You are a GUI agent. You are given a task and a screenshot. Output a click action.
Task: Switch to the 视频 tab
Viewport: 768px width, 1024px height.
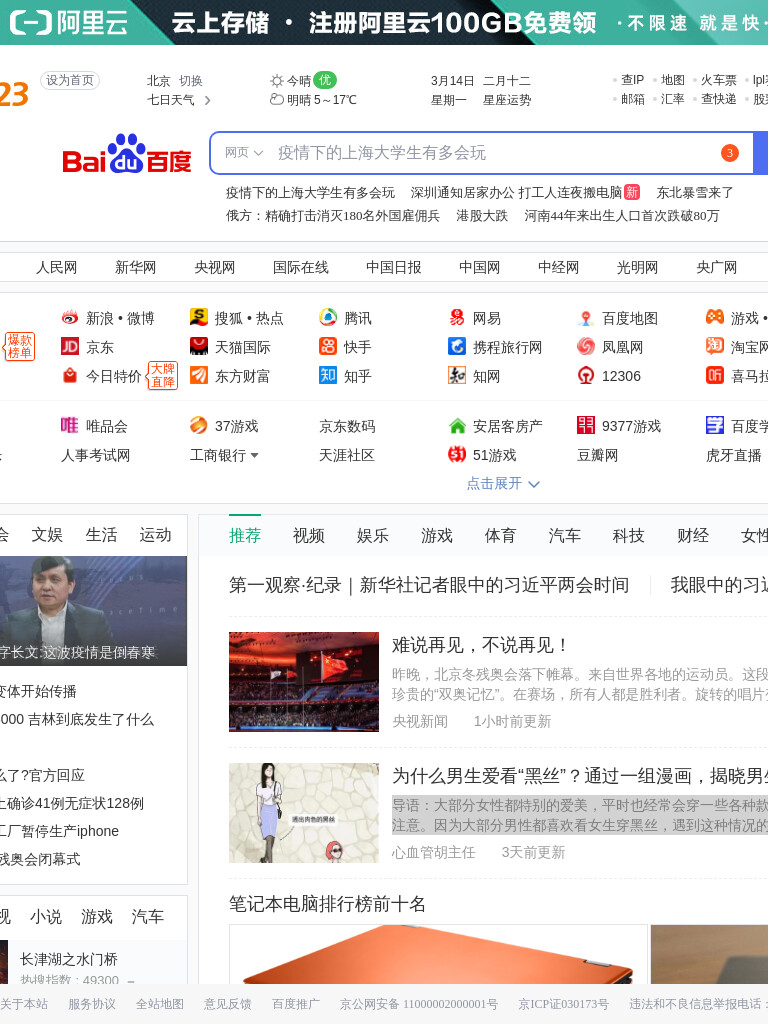coord(309,536)
